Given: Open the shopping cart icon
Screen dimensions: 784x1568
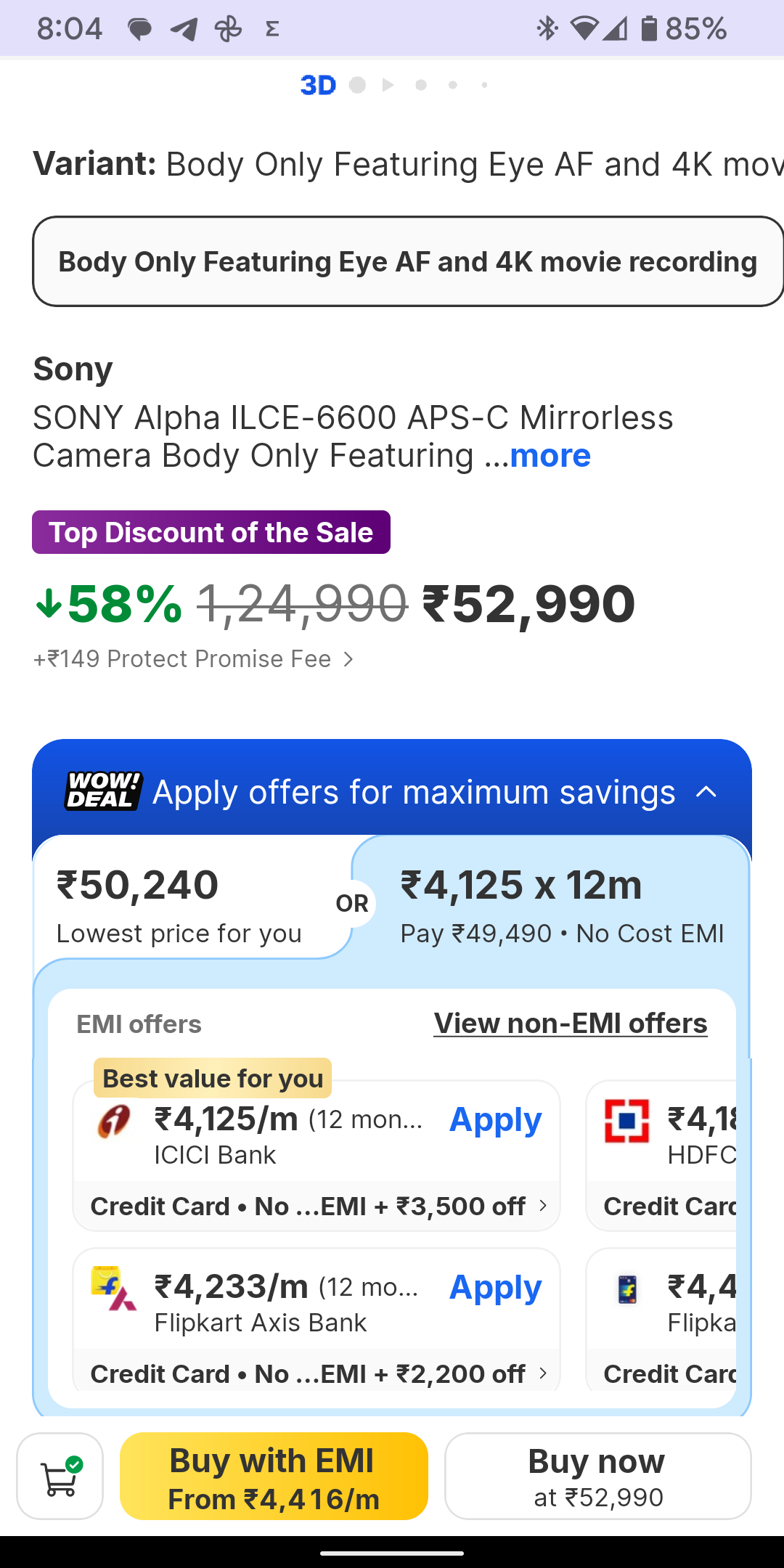Looking at the screenshot, I should tap(60, 1476).
